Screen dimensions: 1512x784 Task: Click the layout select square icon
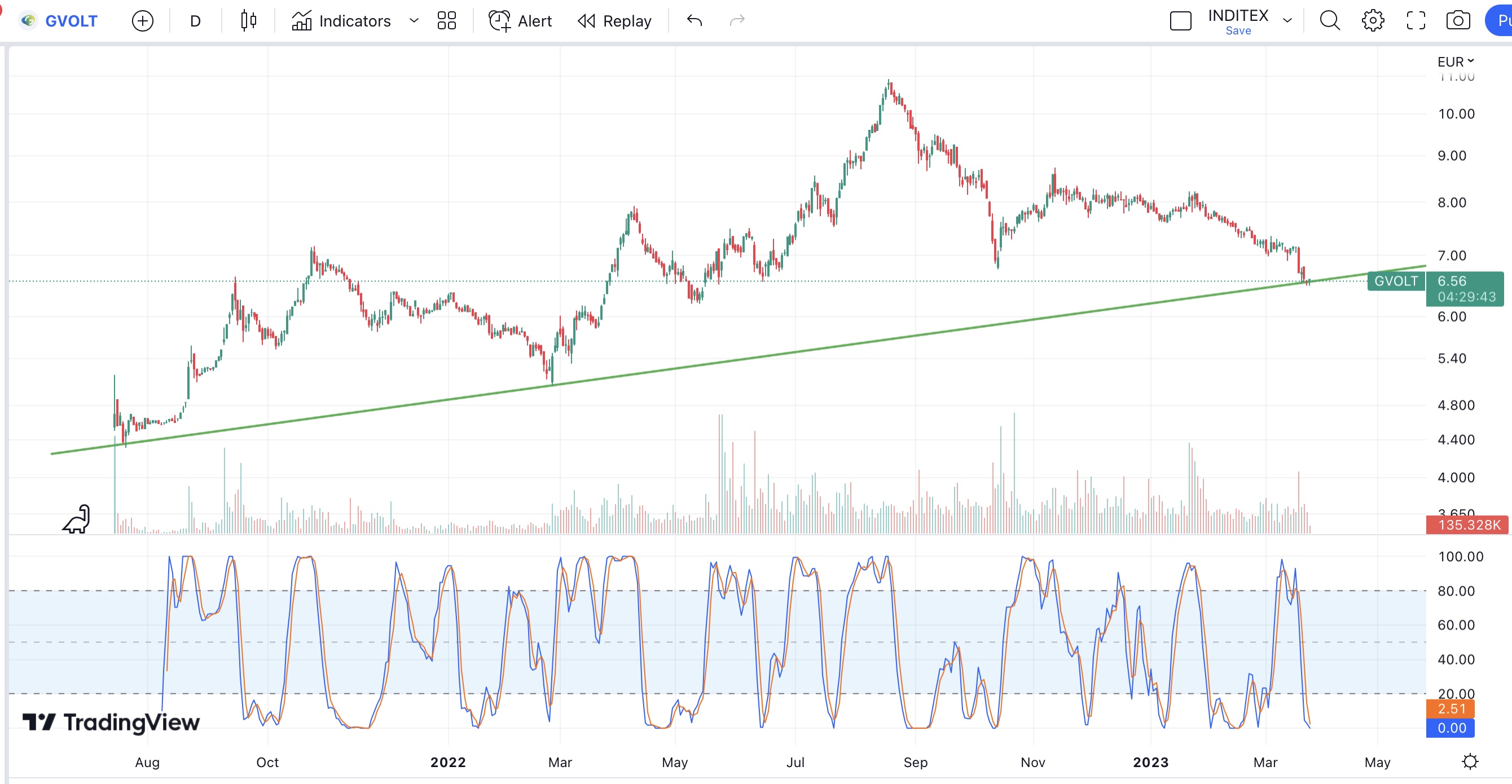[1180, 21]
